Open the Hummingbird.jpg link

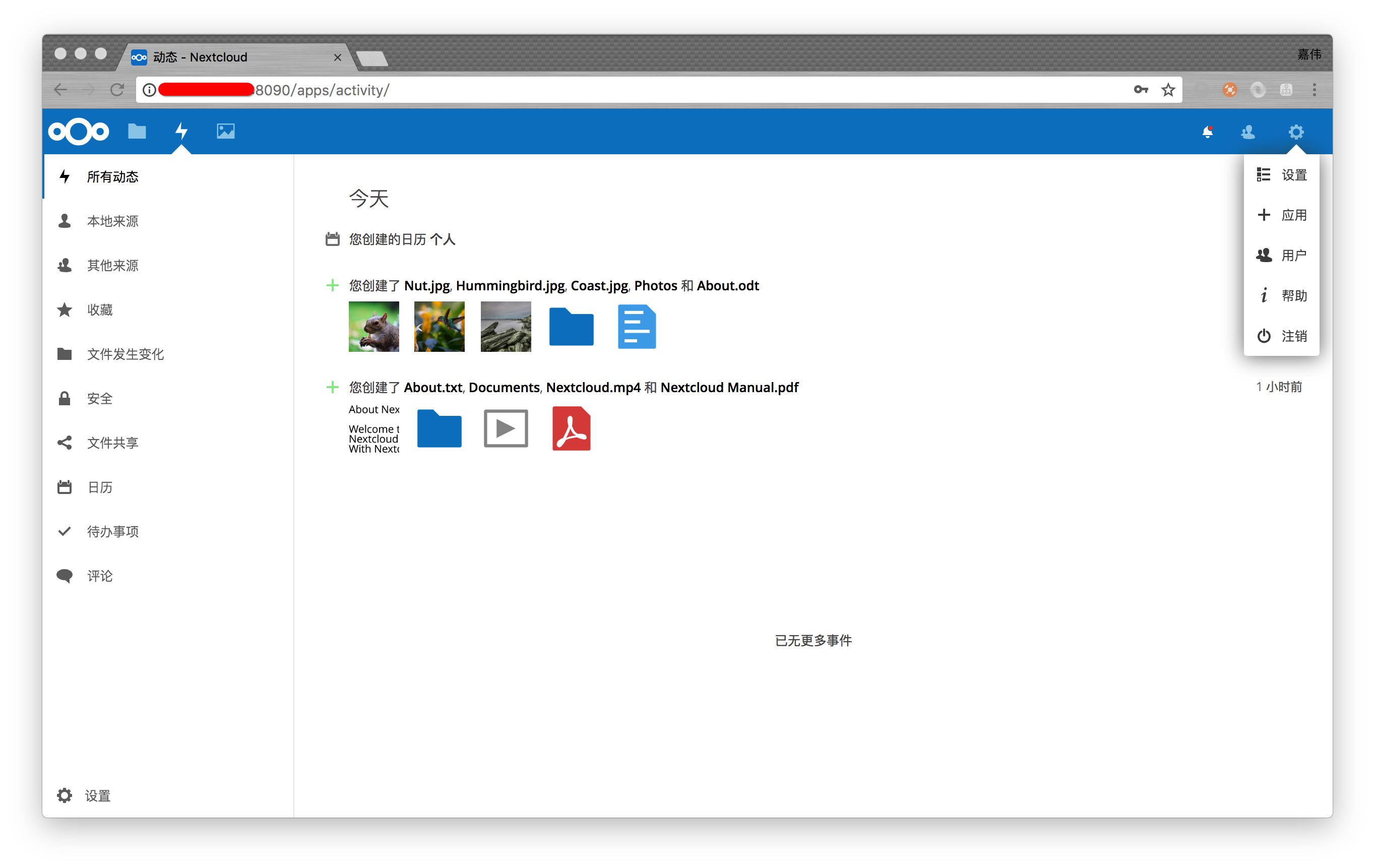pyautogui.click(x=510, y=285)
